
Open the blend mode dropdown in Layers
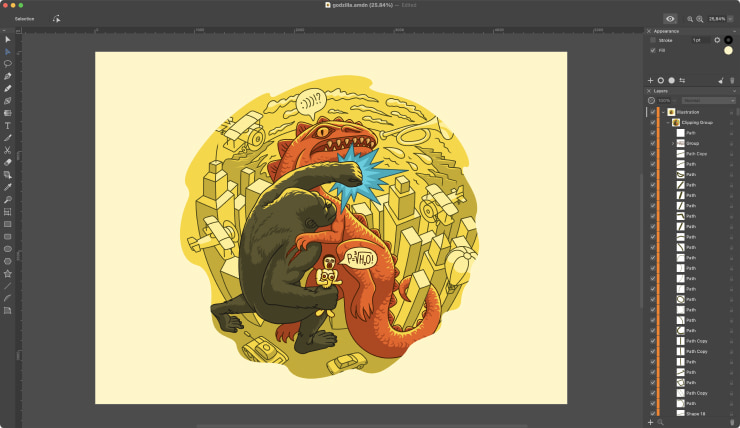pos(708,101)
